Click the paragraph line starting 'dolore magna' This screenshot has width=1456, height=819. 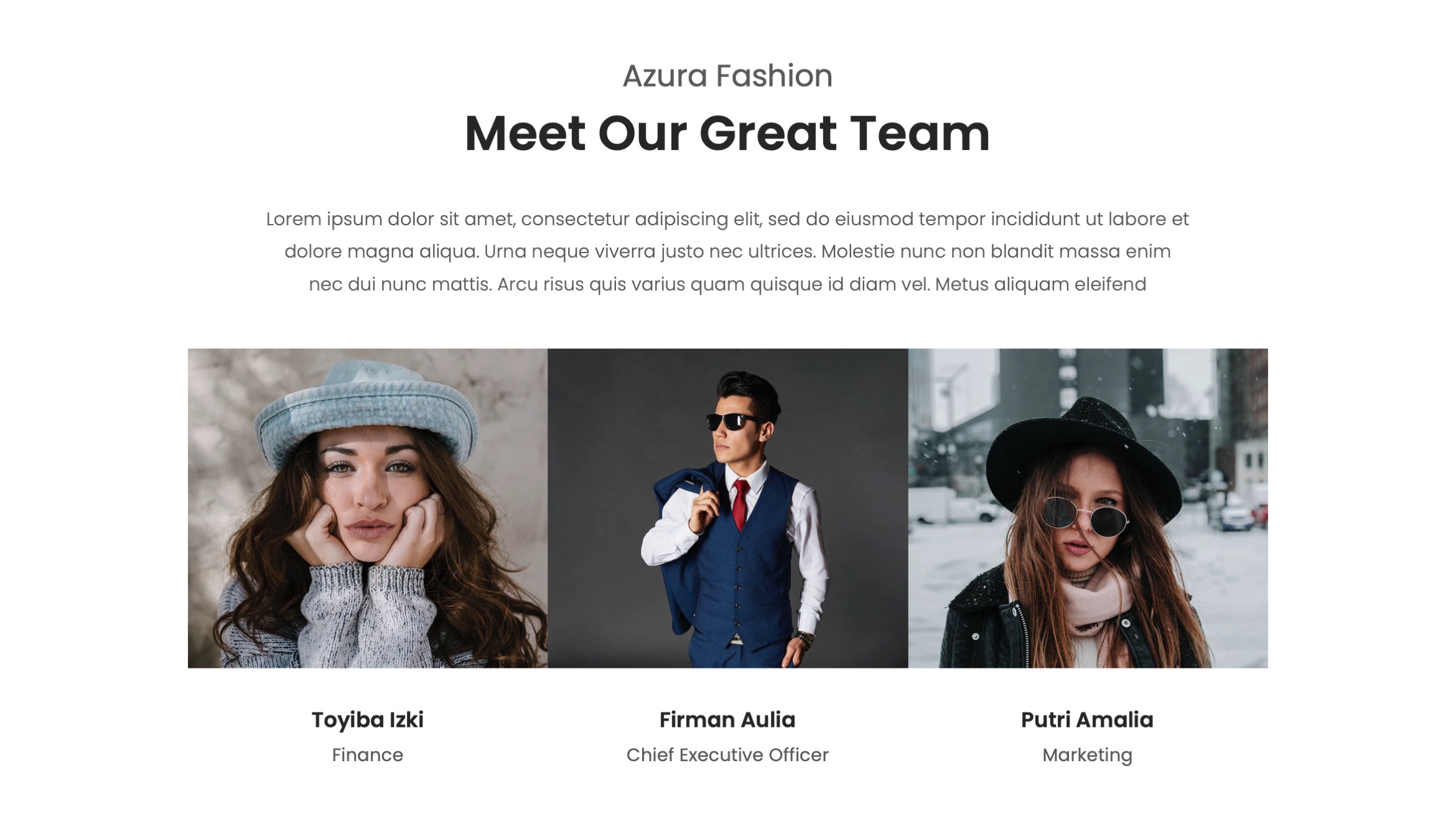coord(727,251)
